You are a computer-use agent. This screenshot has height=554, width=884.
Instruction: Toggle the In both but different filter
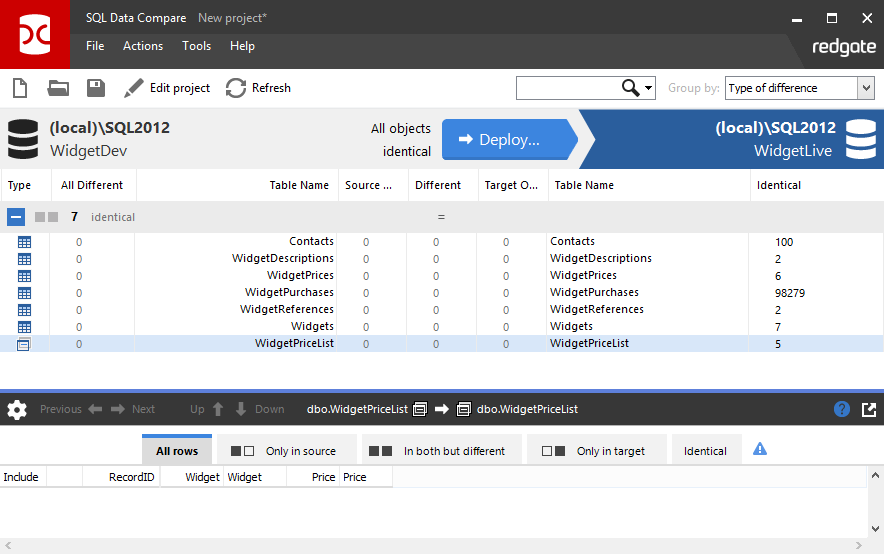[x=435, y=451]
